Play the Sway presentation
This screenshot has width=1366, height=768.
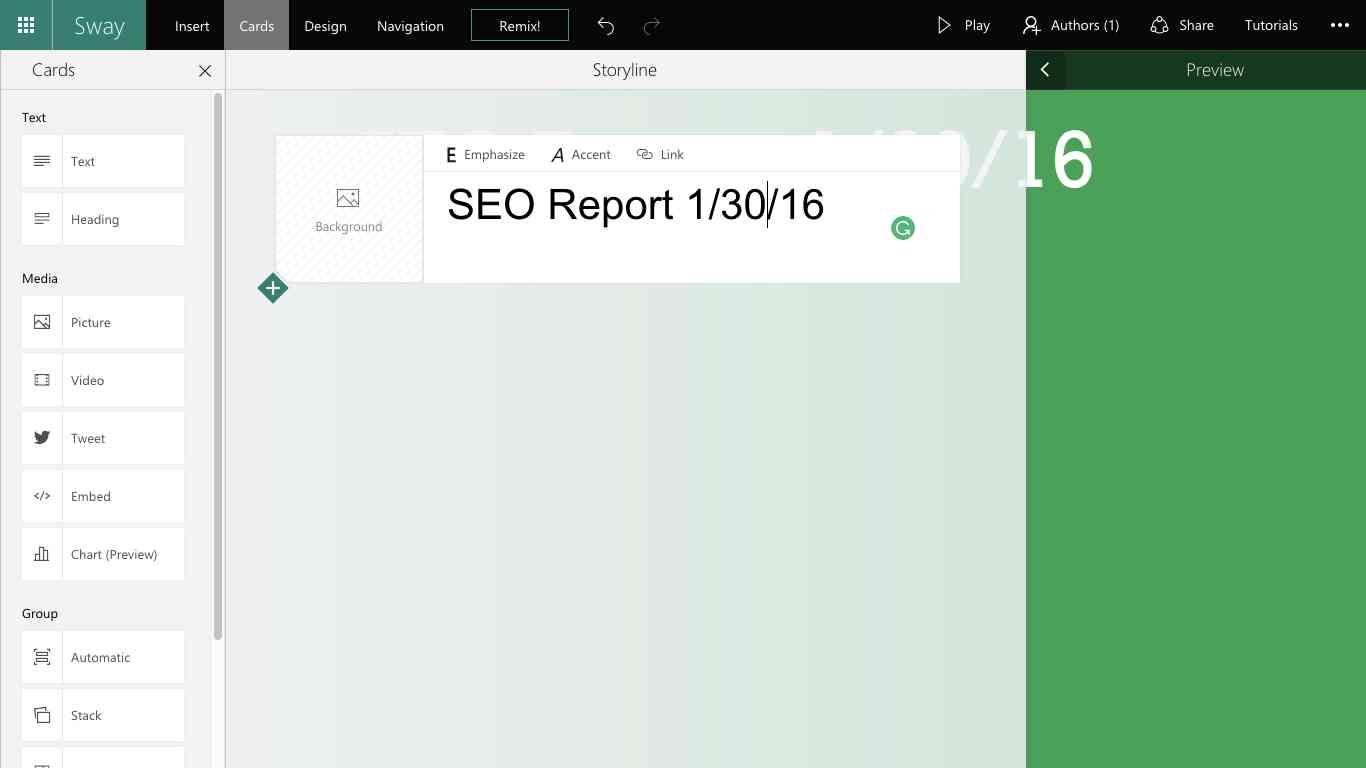pyautogui.click(x=963, y=25)
